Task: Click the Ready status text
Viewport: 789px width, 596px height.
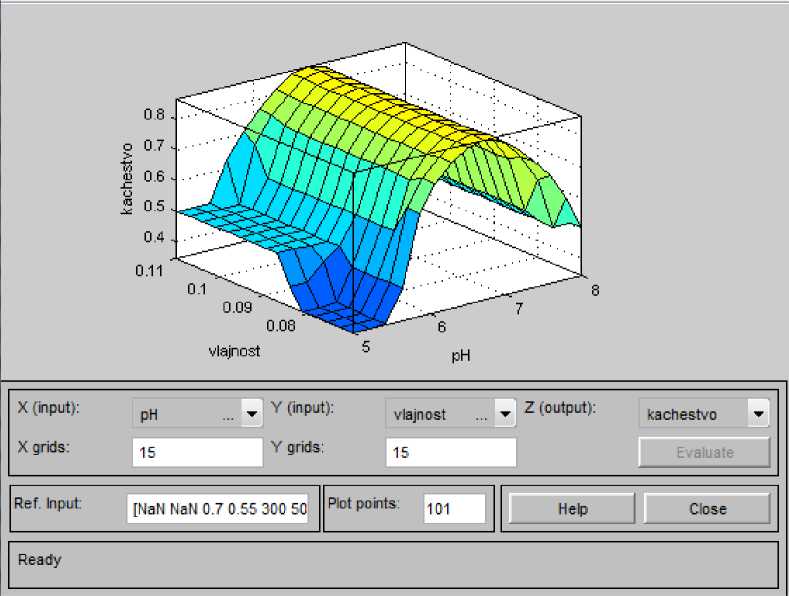Action: pos(39,560)
